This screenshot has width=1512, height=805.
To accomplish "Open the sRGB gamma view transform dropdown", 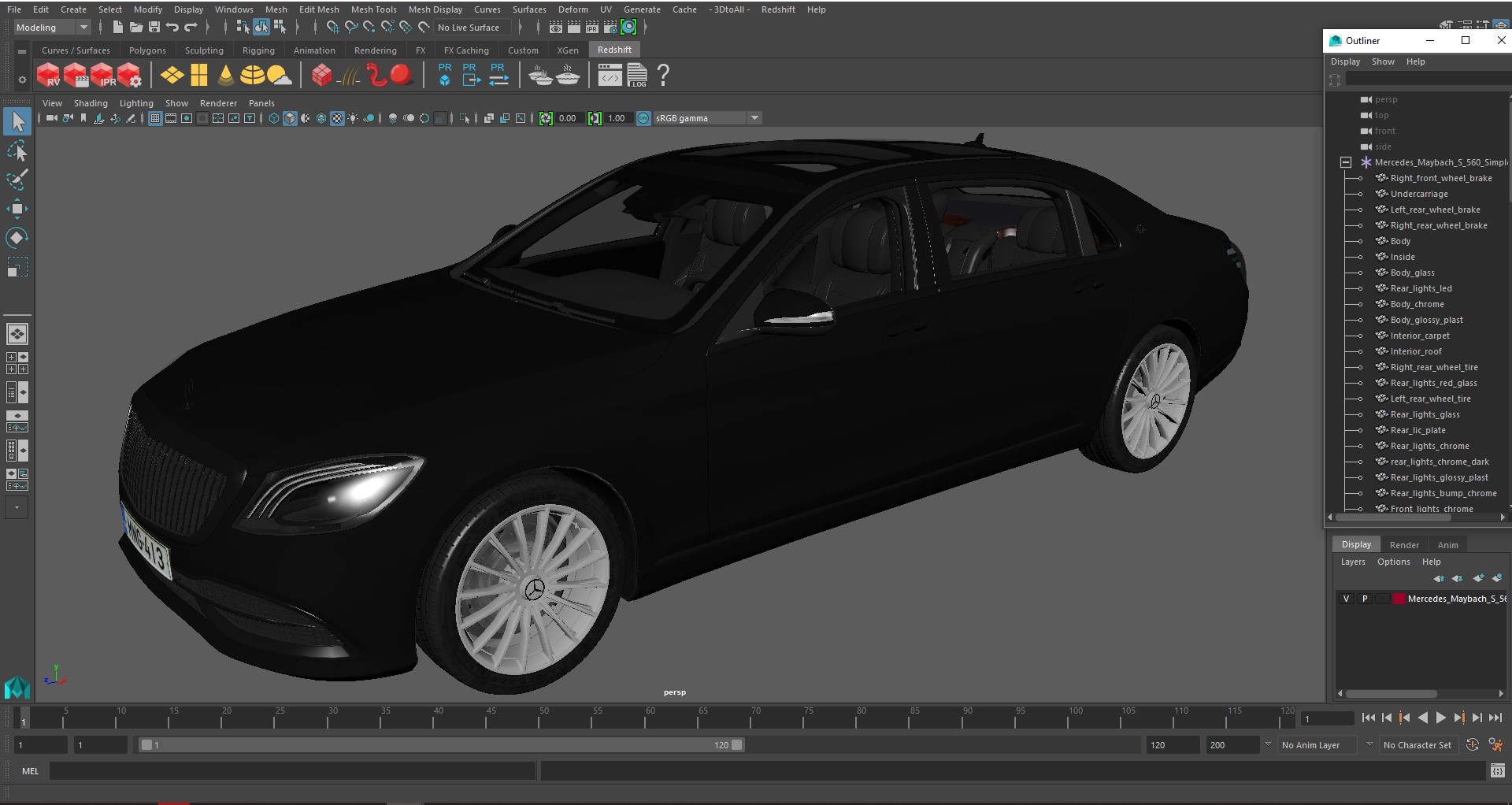I will coord(754,118).
